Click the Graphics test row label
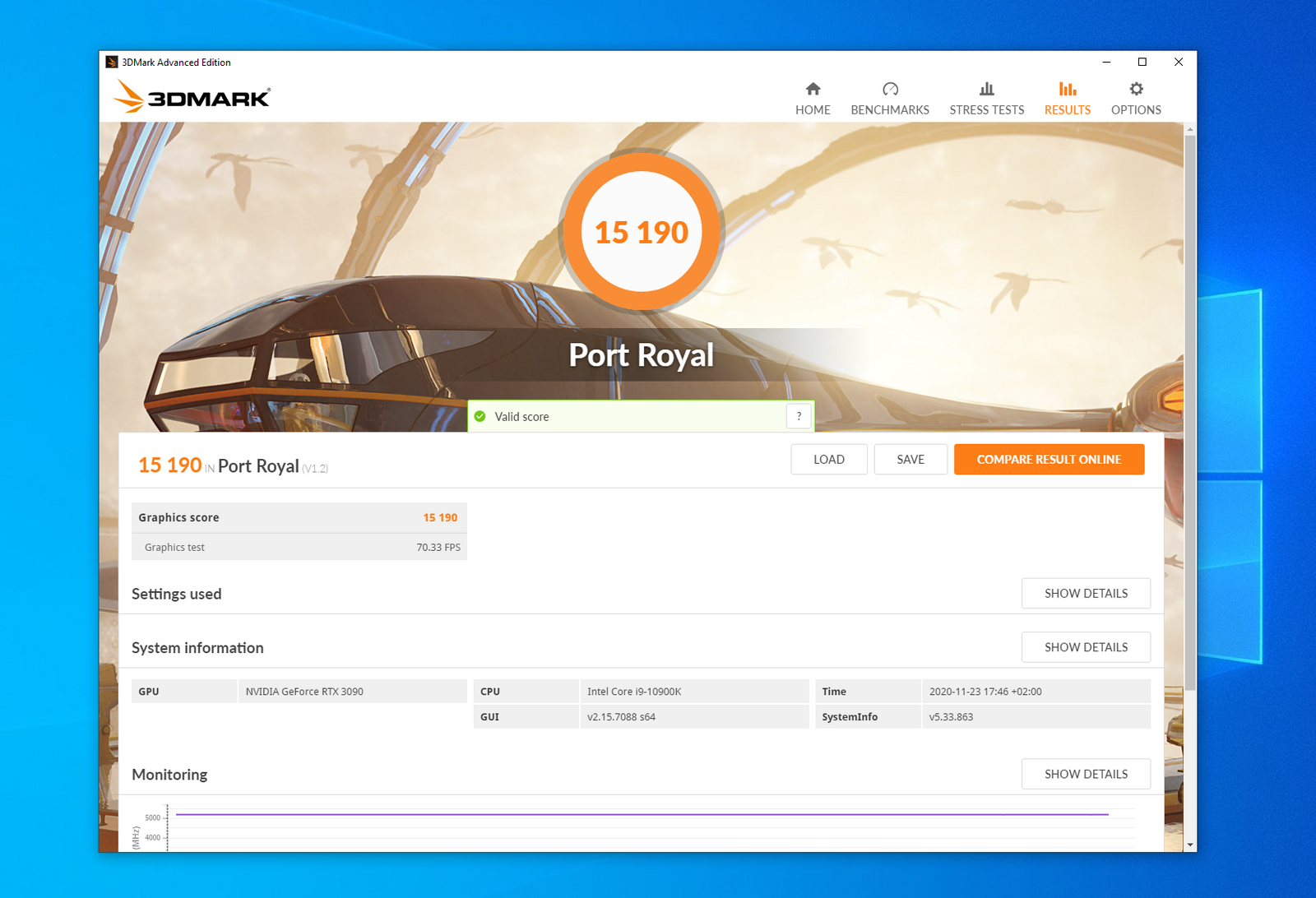The width and height of the screenshot is (1316, 898). (x=174, y=547)
